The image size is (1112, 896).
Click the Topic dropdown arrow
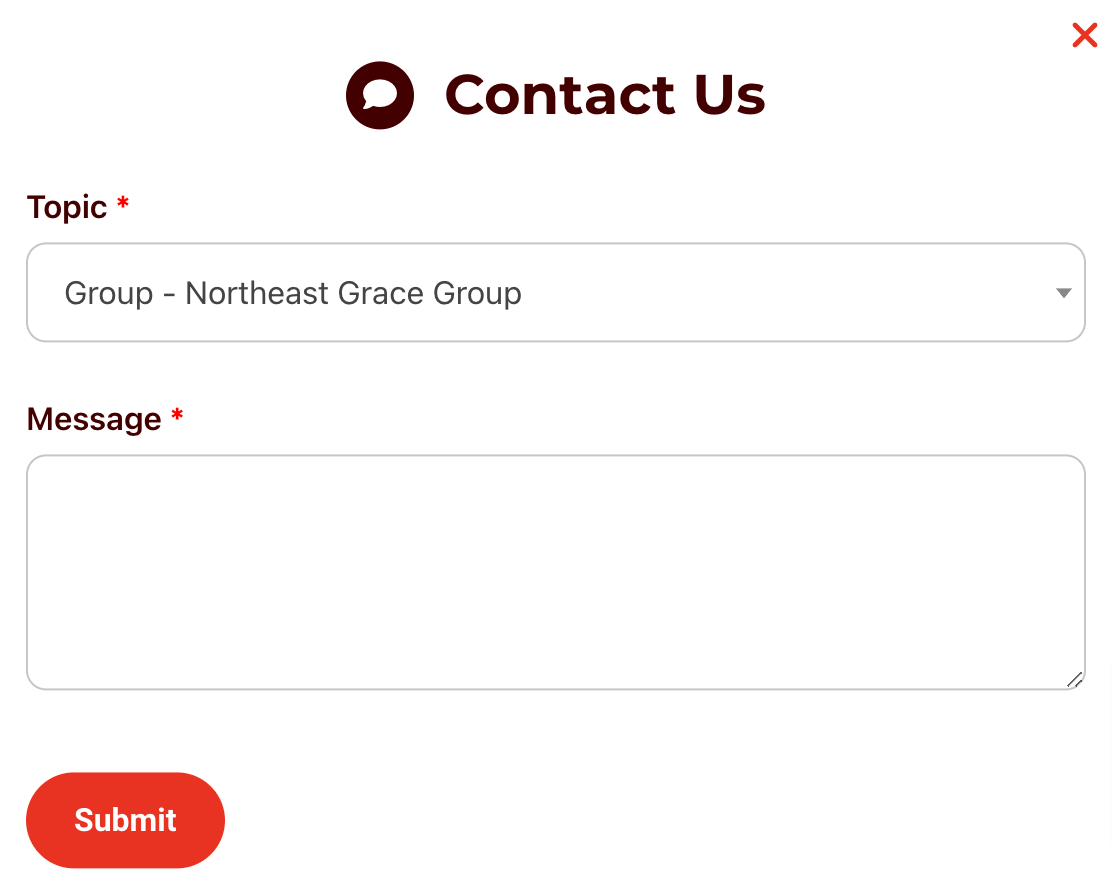1063,293
